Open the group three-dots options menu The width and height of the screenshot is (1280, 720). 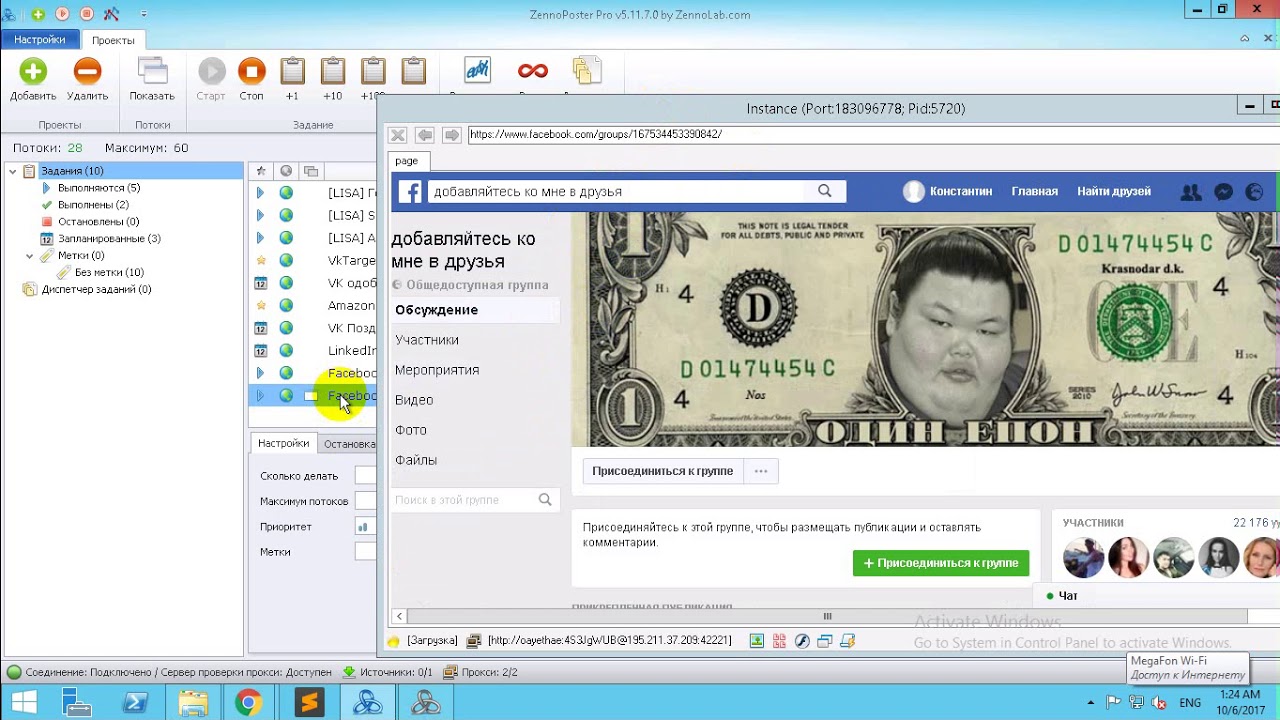point(761,471)
